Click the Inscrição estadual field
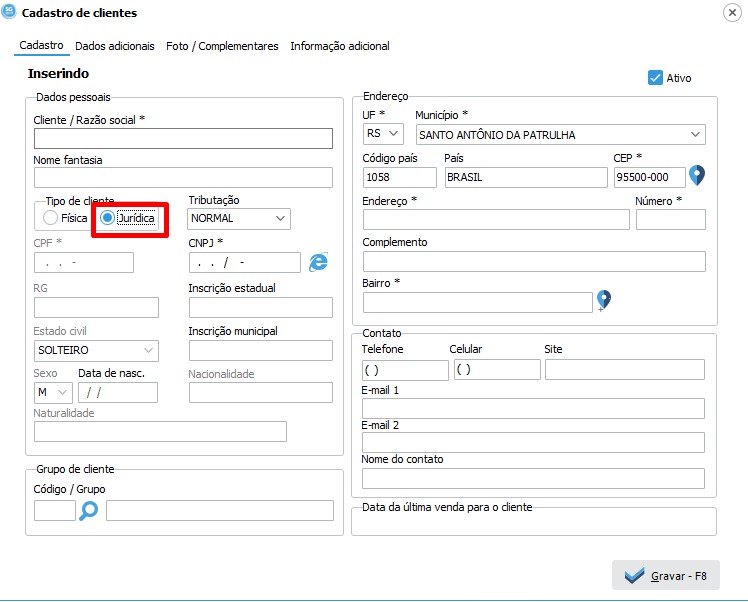This screenshot has width=748, height=602. tap(260, 307)
